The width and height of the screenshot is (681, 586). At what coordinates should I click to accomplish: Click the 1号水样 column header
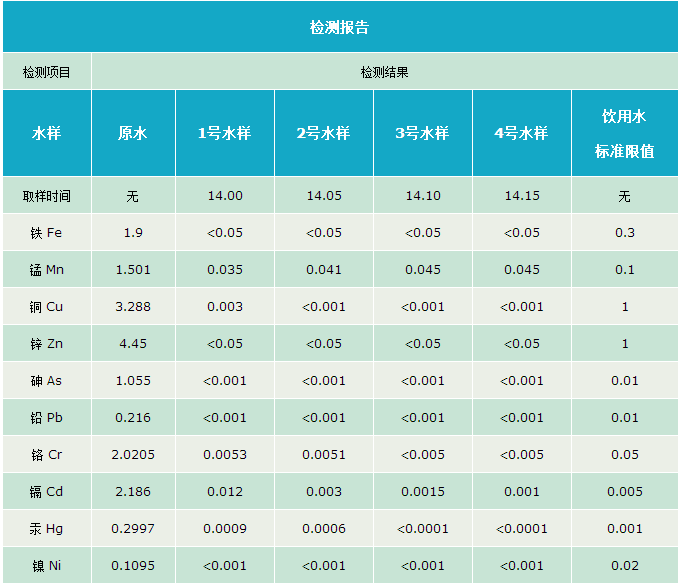point(225,133)
